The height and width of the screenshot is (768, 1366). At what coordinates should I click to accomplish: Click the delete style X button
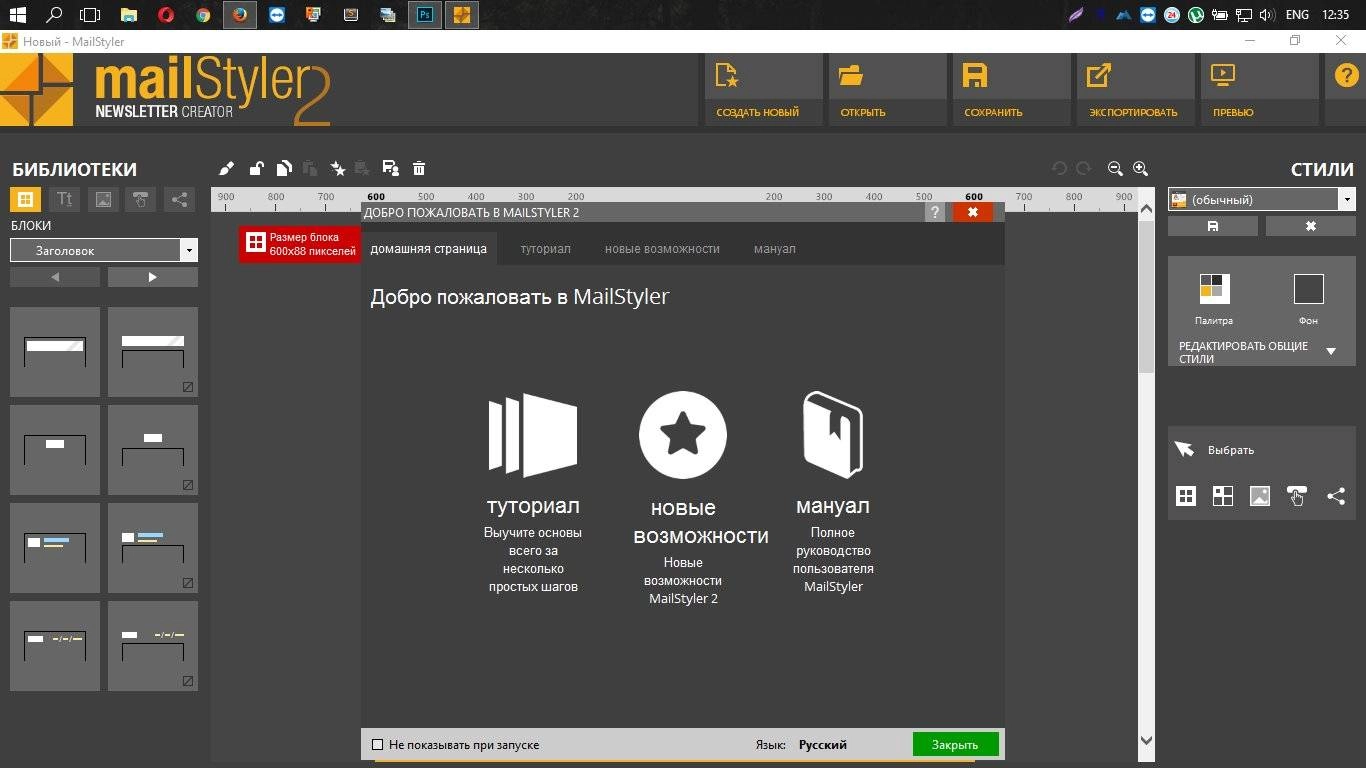tap(1311, 226)
